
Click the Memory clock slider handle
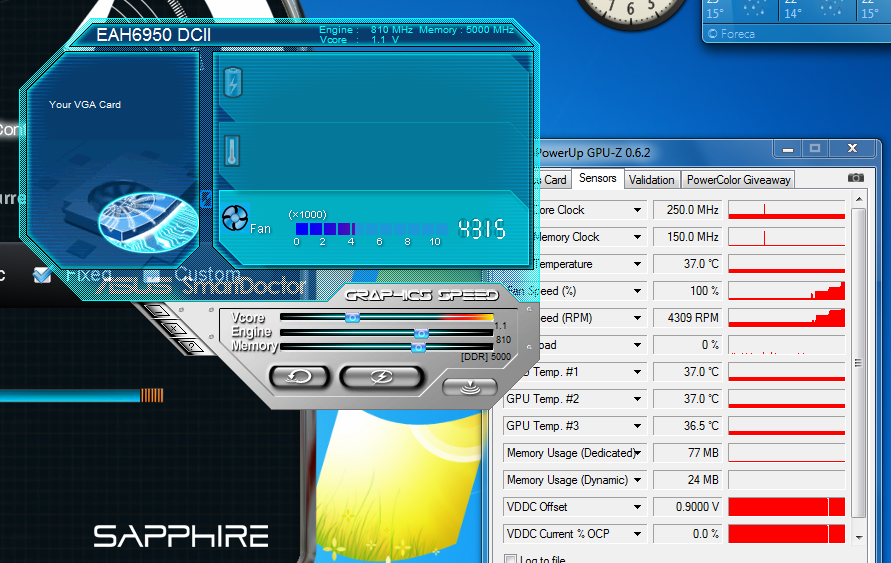pos(418,347)
